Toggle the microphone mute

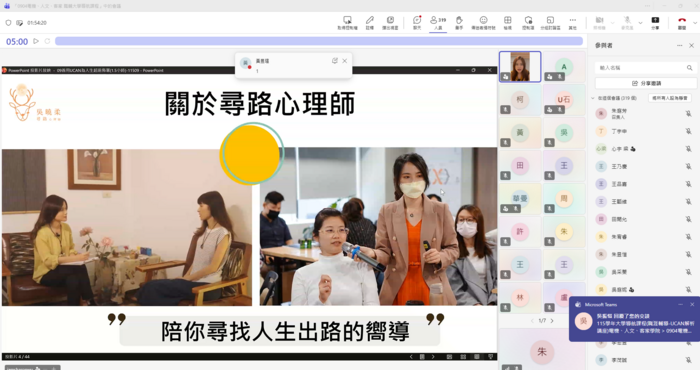click(x=627, y=22)
